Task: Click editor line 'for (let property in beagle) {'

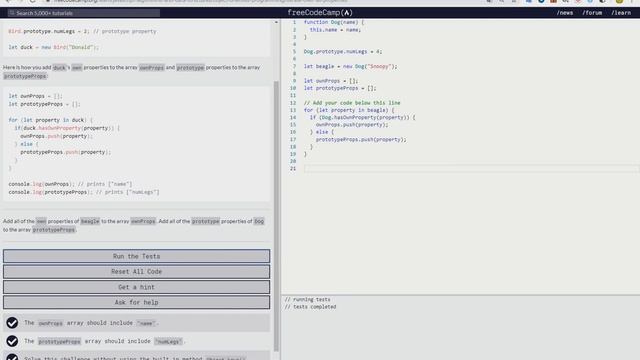Action: point(349,110)
